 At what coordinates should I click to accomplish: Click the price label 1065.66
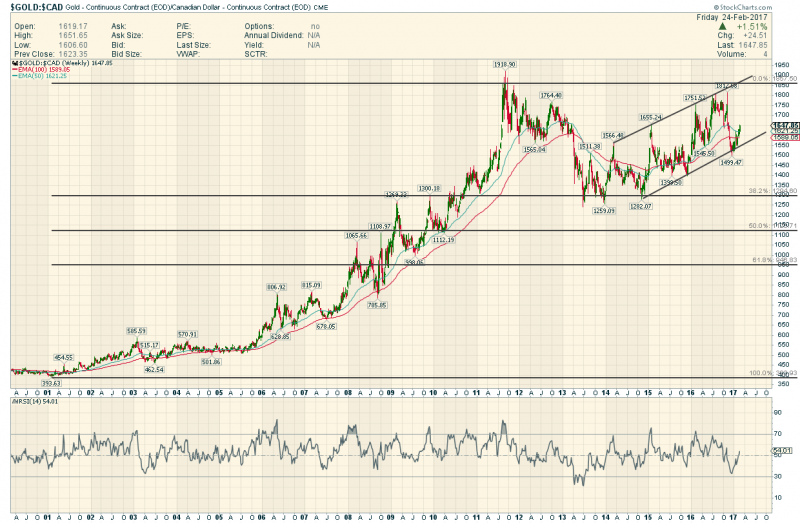point(356,235)
